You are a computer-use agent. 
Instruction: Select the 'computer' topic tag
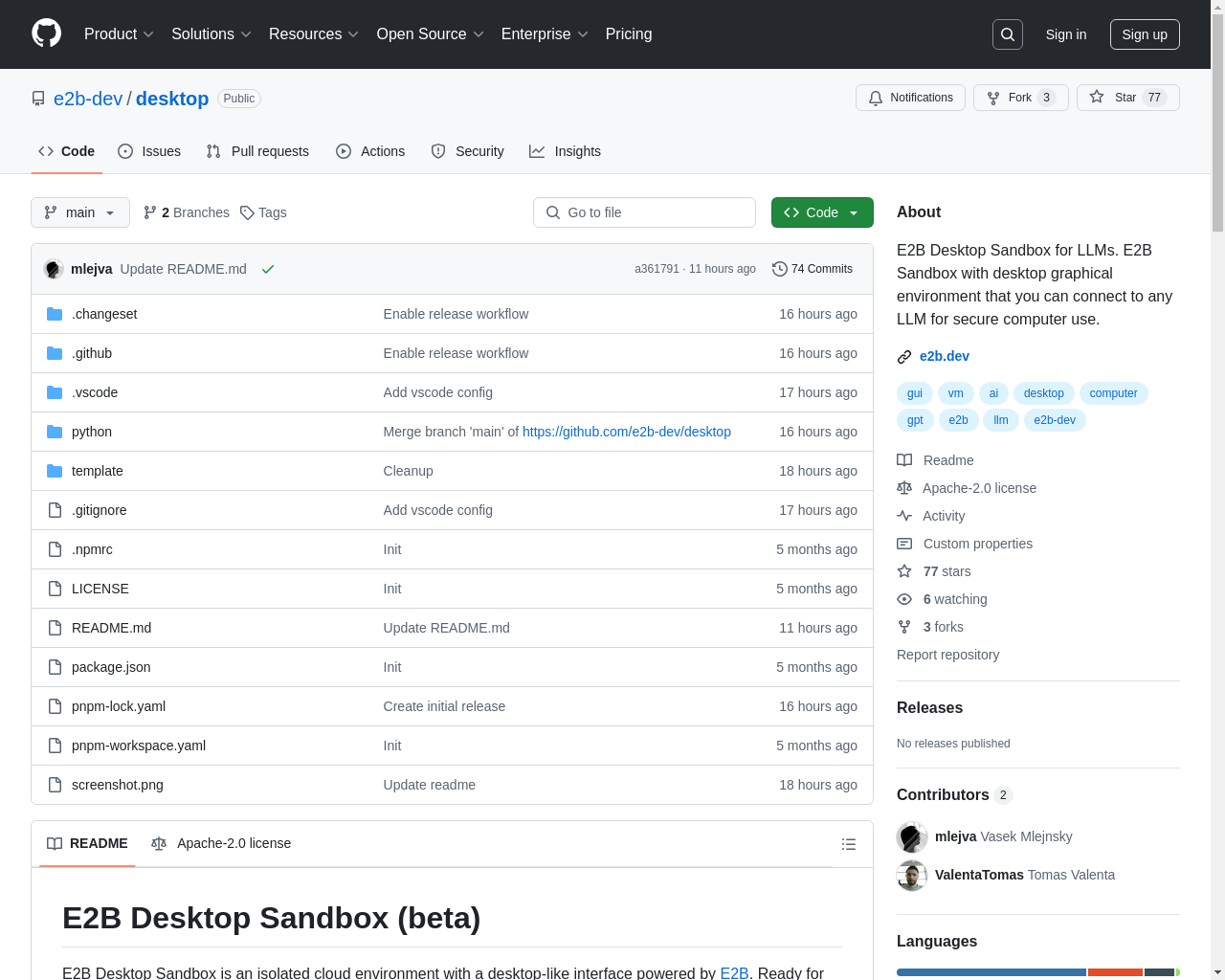point(1114,393)
